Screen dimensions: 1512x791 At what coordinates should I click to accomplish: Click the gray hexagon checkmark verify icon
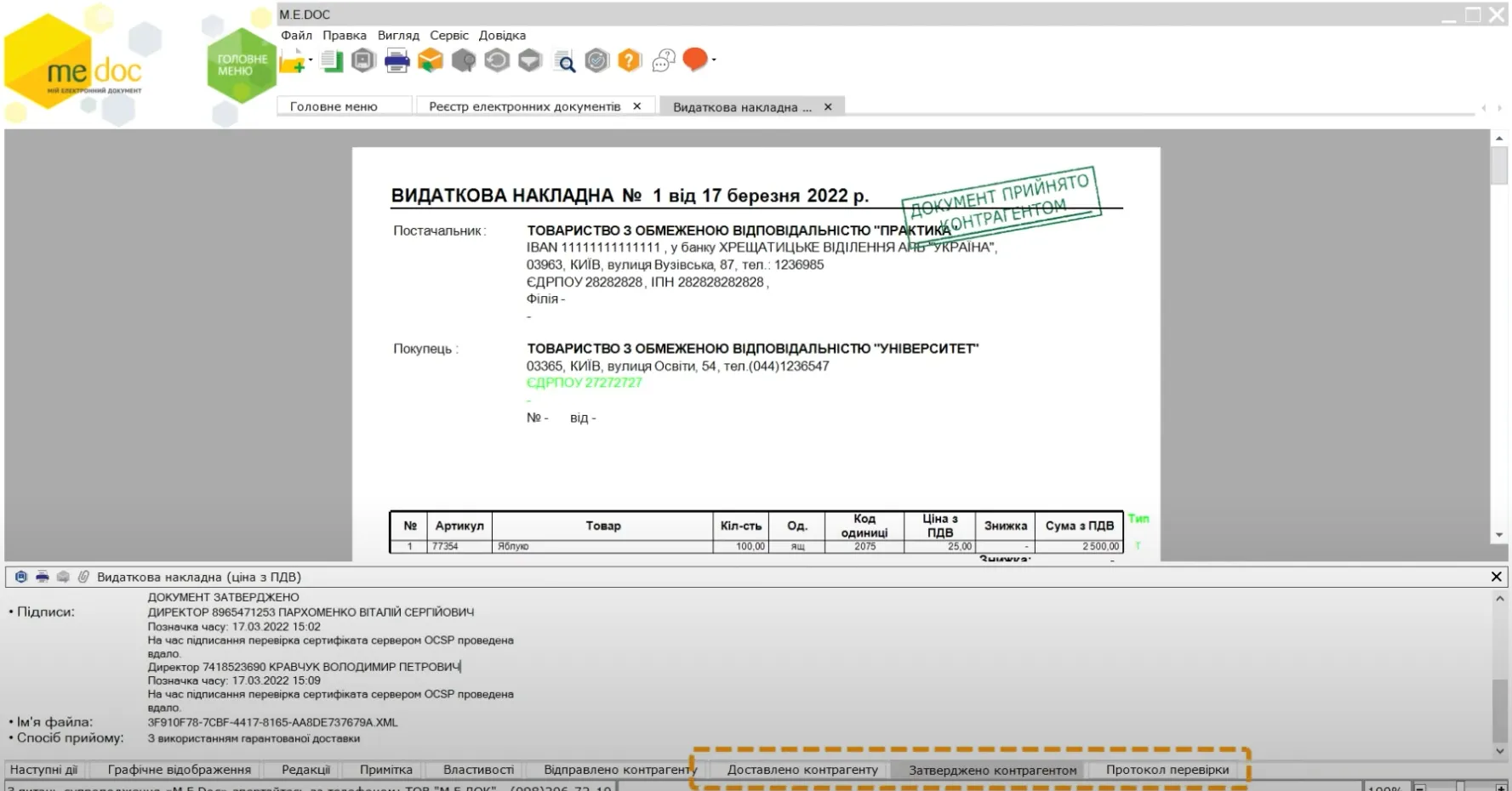click(x=597, y=60)
